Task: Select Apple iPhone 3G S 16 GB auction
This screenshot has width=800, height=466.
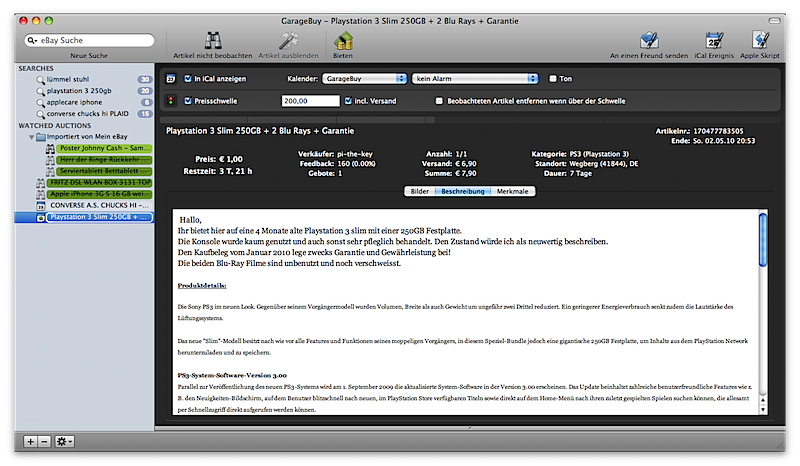Action: (x=99, y=194)
